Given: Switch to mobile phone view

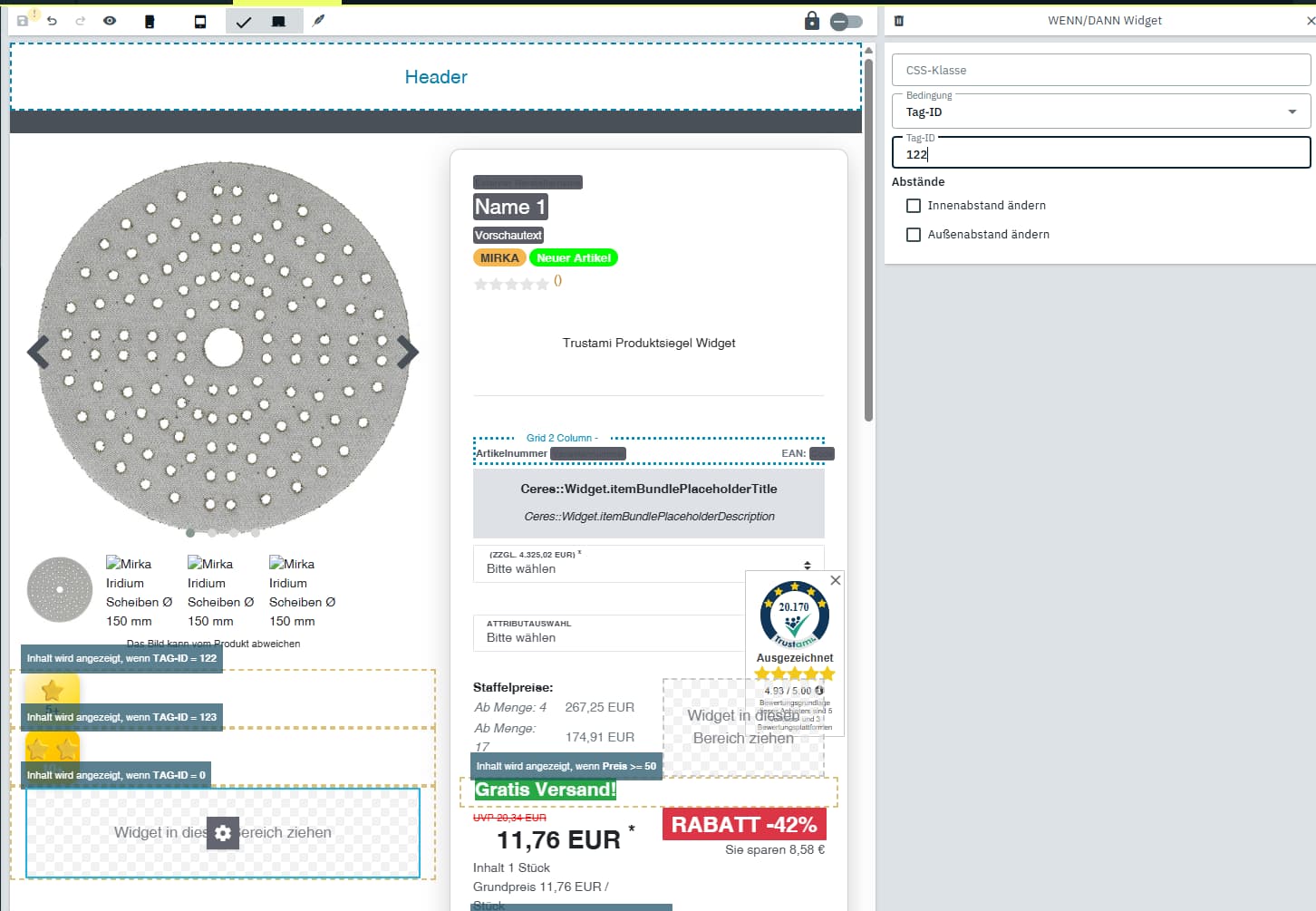Looking at the screenshot, I should [150, 21].
